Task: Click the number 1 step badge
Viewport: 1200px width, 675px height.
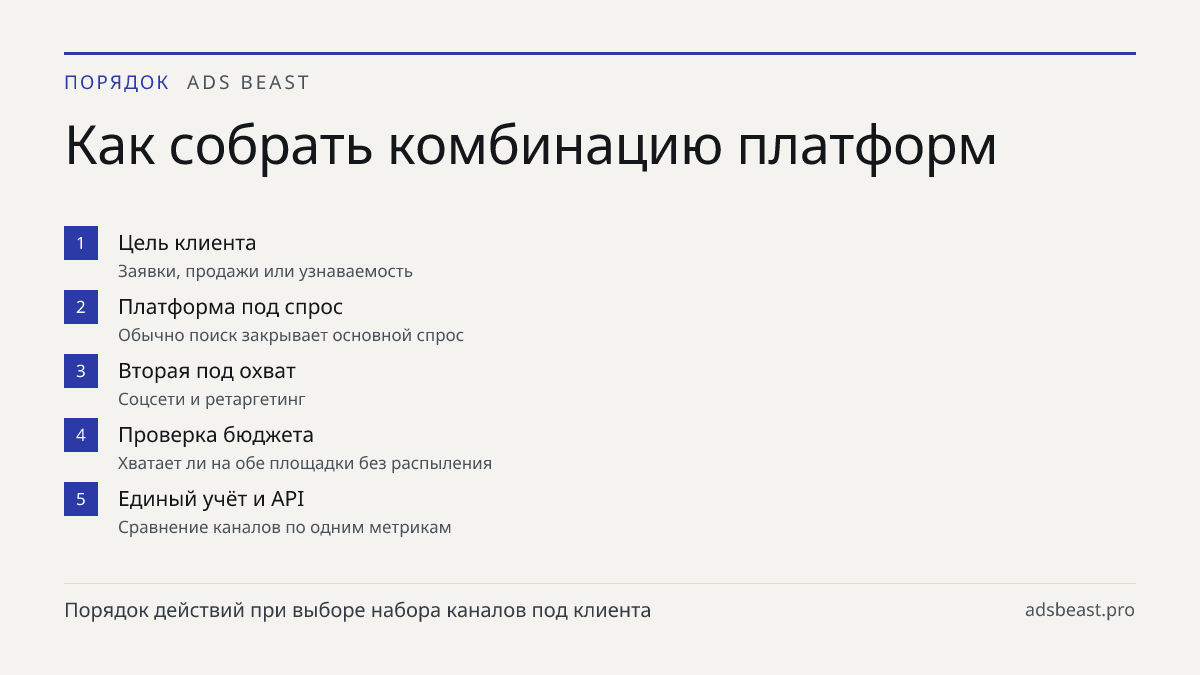Action: tap(81, 243)
